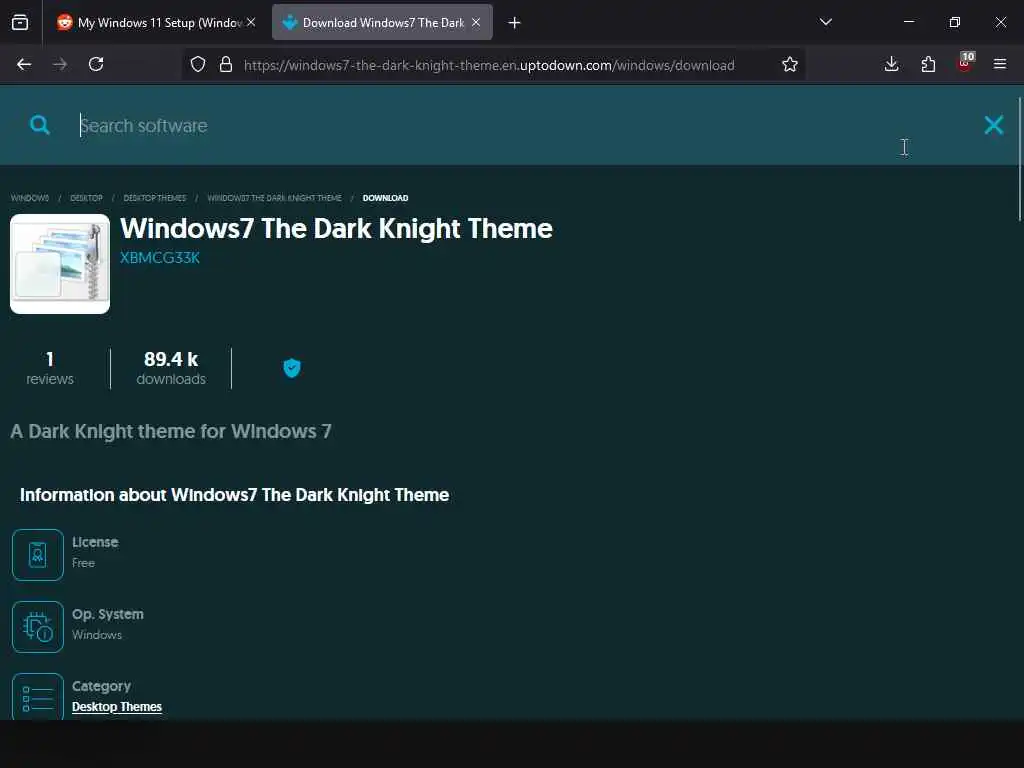Click the Download breadcrumb item
Screen dimensions: 1024x768
[385, 198]
